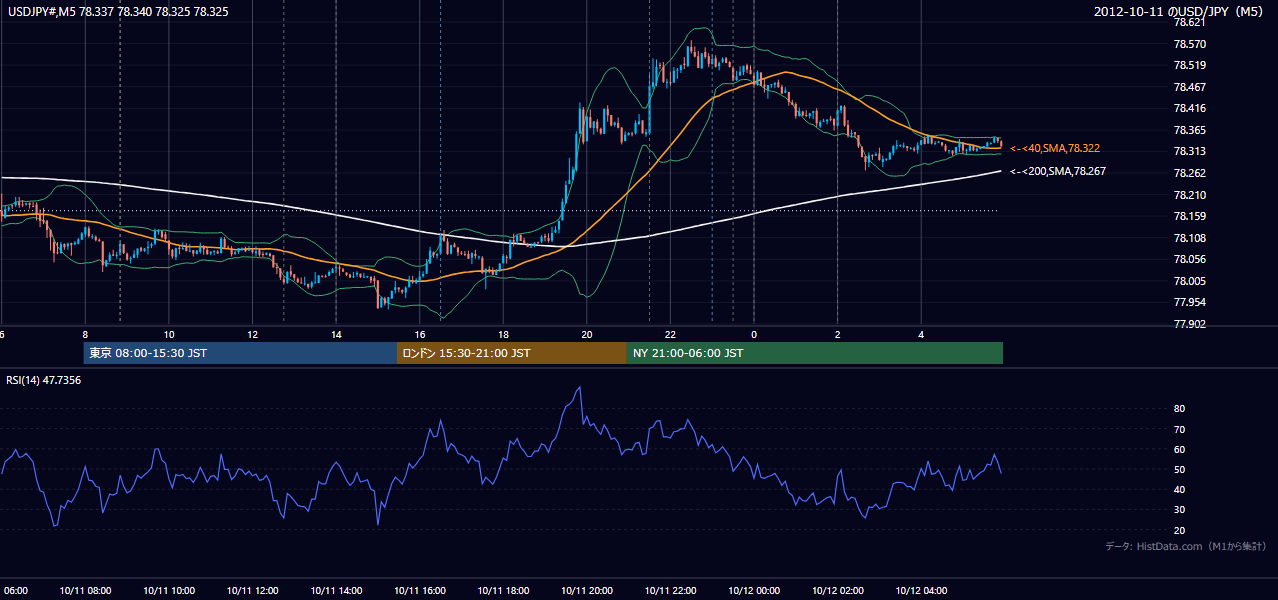This screenshot has width=1278, height=600.
Task: Click RSI scale value 40
Action: tap(1180, 490)
